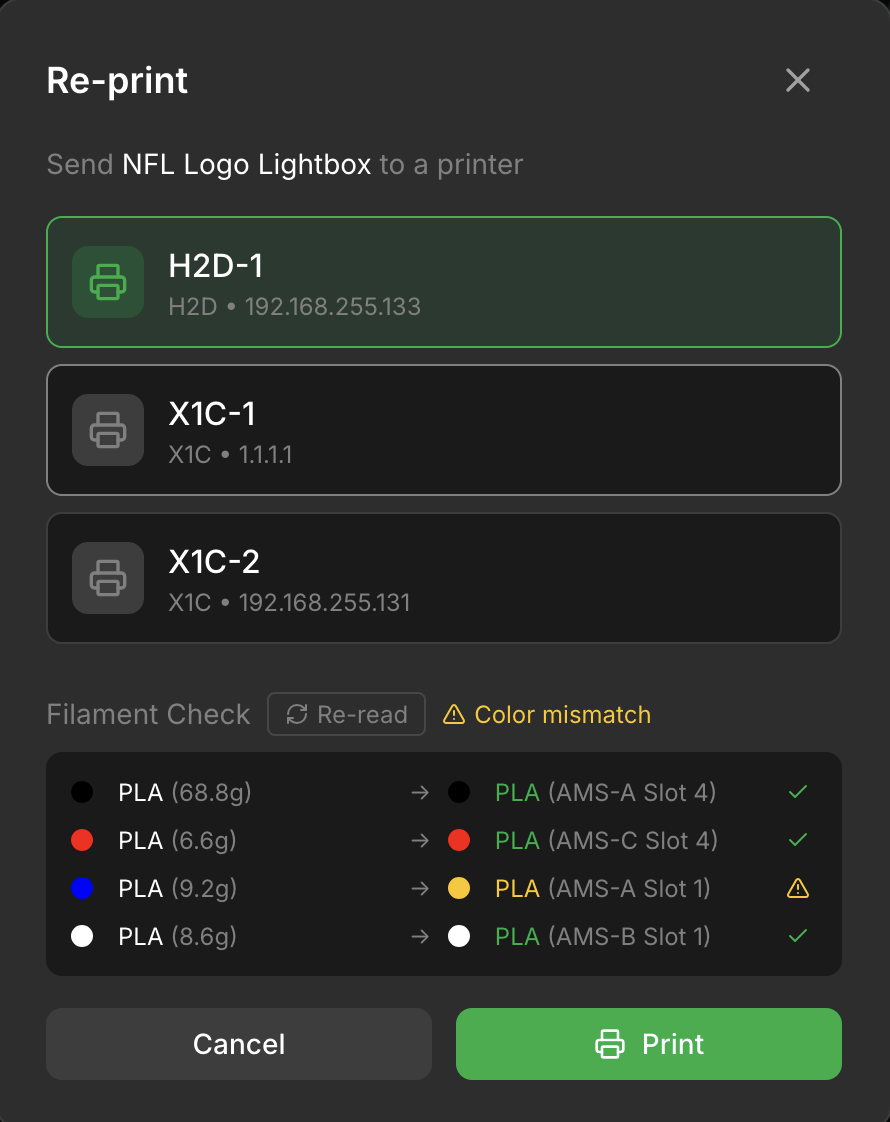Click the Color mismatch warning icon
Viewport: 890px width, 1122px height.
pos(453,713)
